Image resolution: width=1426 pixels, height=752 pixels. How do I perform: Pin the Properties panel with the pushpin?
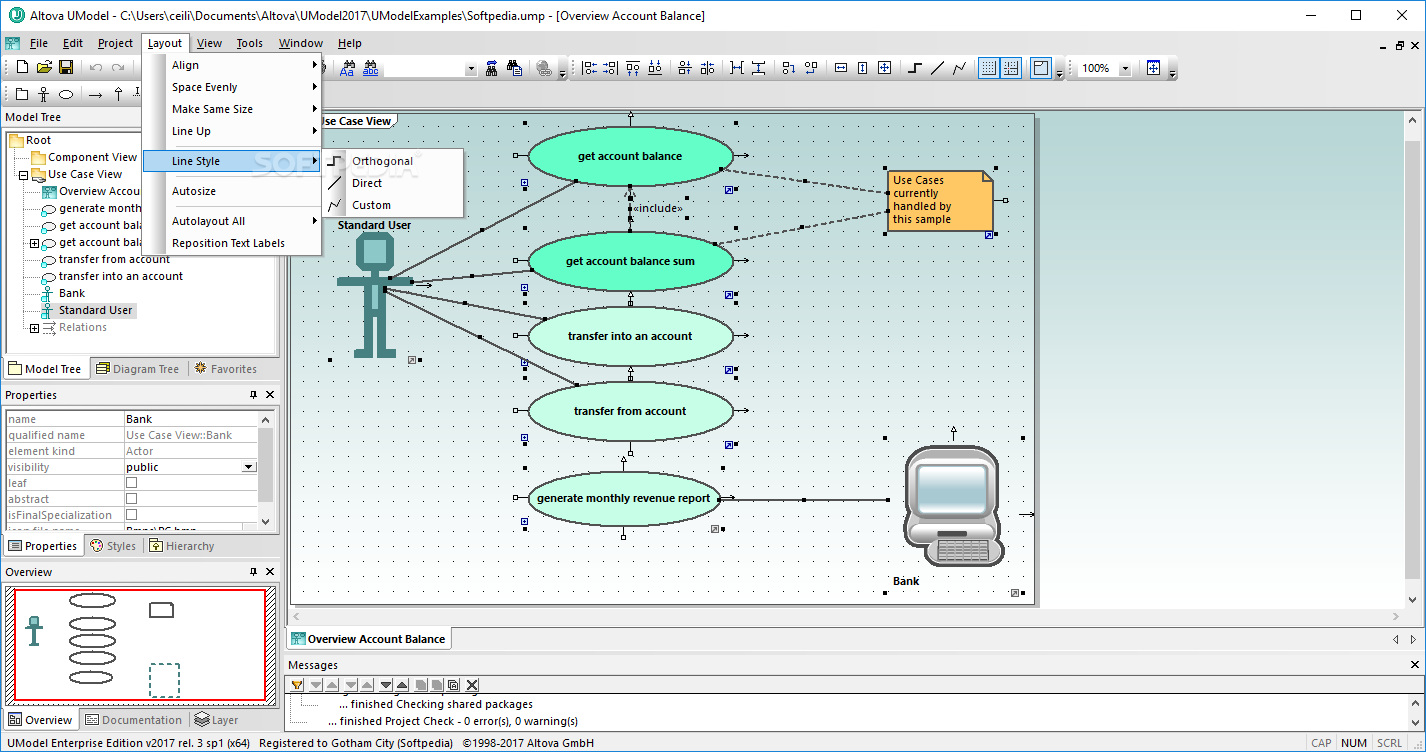pyautogui.click(x=253, y=395)
